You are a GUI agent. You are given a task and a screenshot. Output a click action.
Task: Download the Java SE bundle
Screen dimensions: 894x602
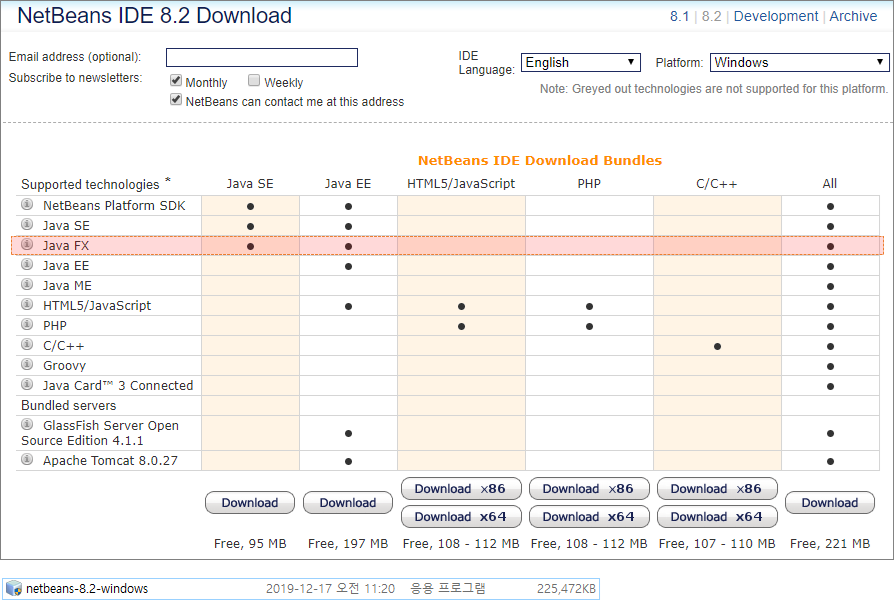(250, 503)
